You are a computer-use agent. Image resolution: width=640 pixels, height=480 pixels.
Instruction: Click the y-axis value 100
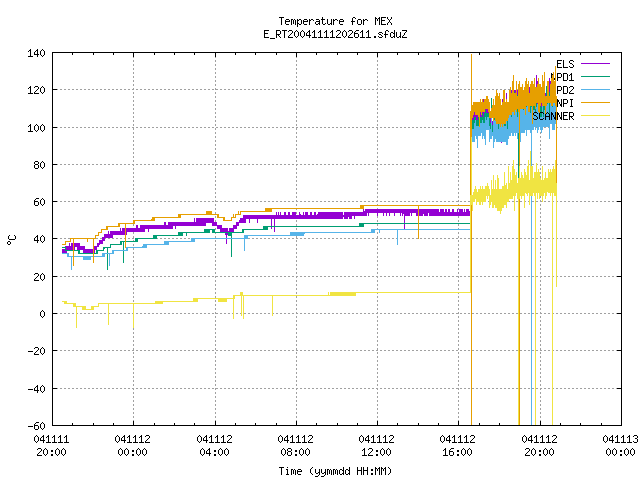point(36,128)
